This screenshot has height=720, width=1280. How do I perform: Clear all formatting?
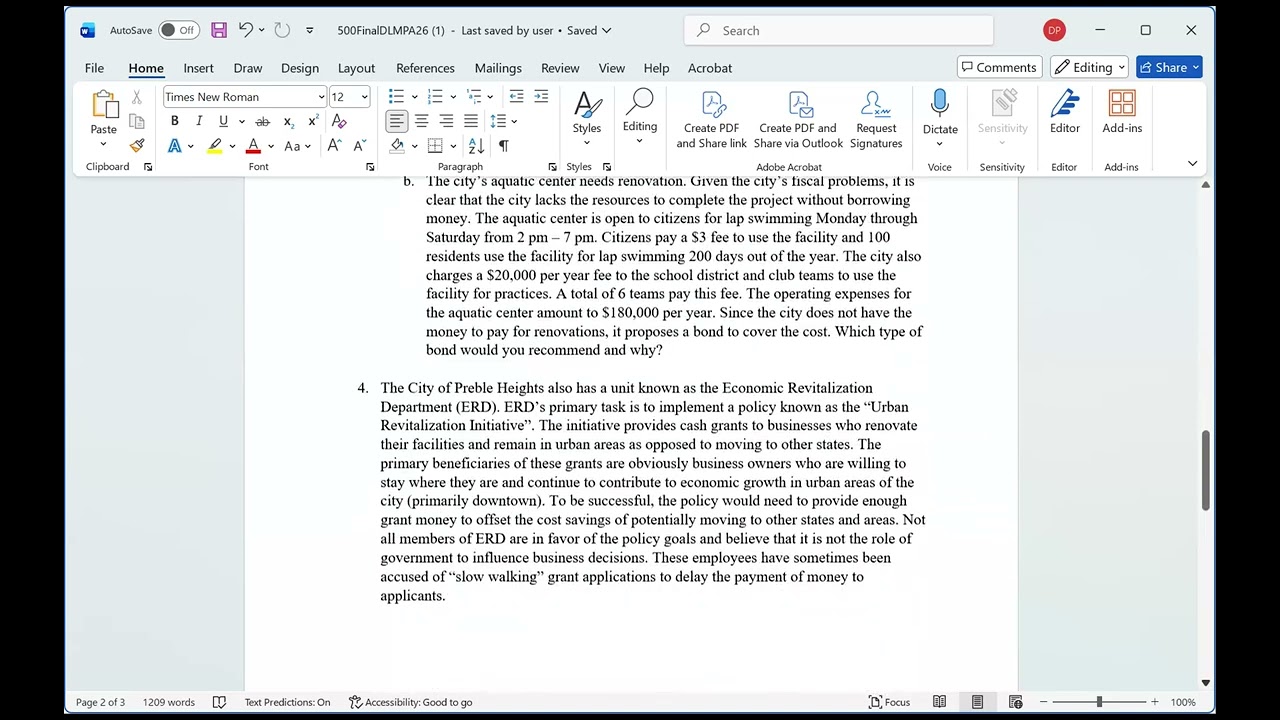tap(339, 121)
